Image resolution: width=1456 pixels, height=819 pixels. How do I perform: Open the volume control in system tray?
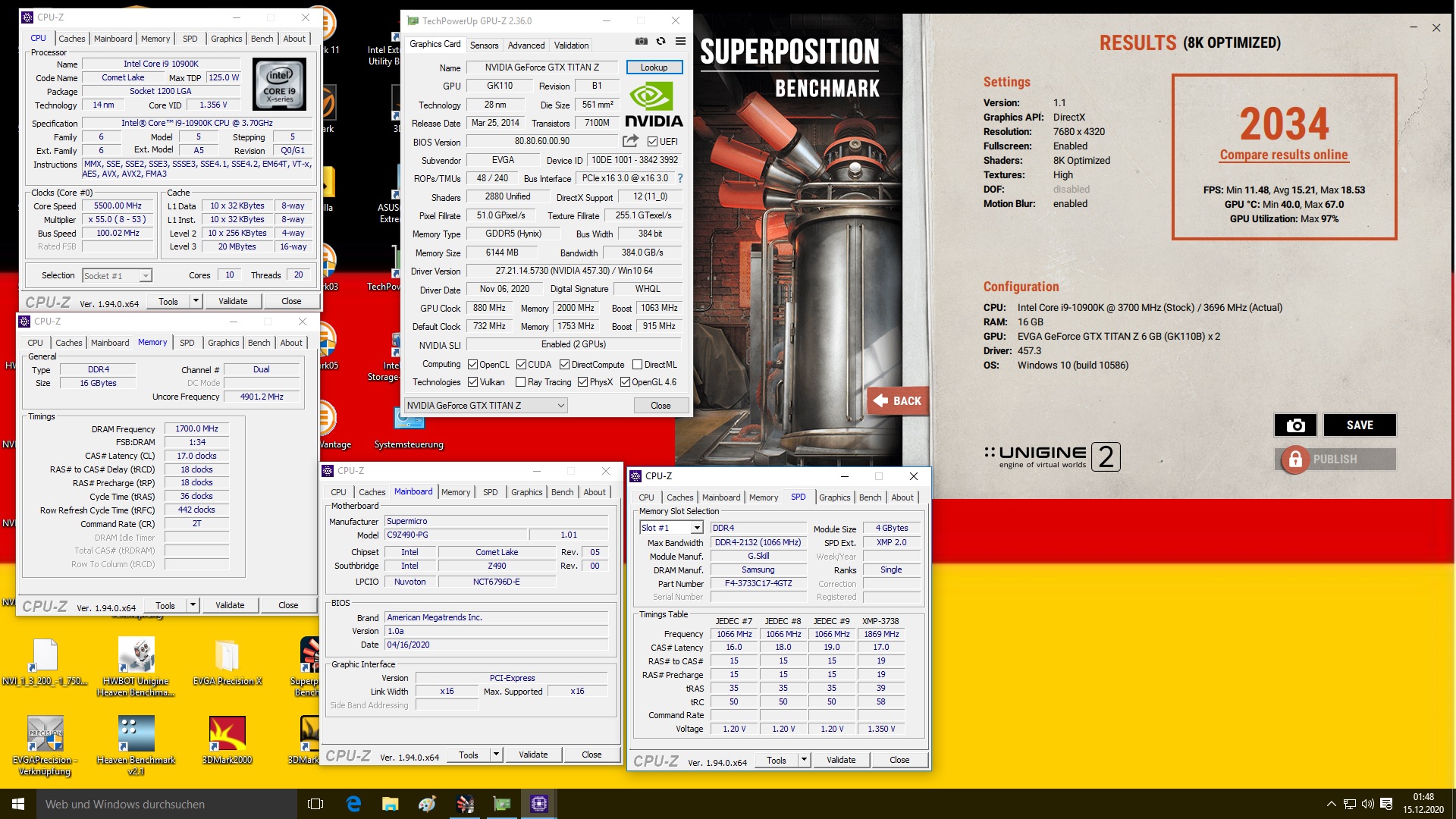(1367, 804)
